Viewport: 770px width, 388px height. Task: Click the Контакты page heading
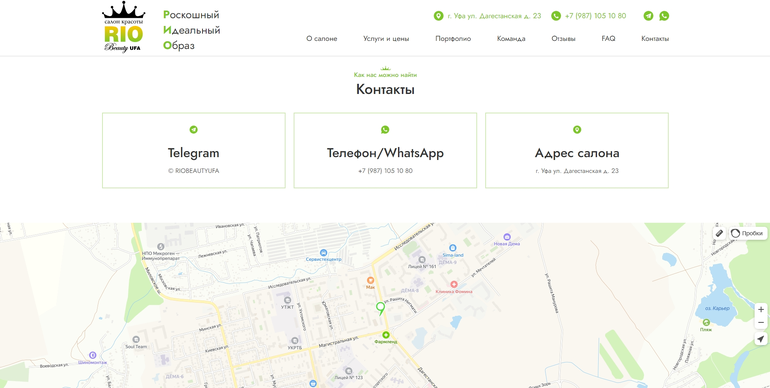pos(385,89)
